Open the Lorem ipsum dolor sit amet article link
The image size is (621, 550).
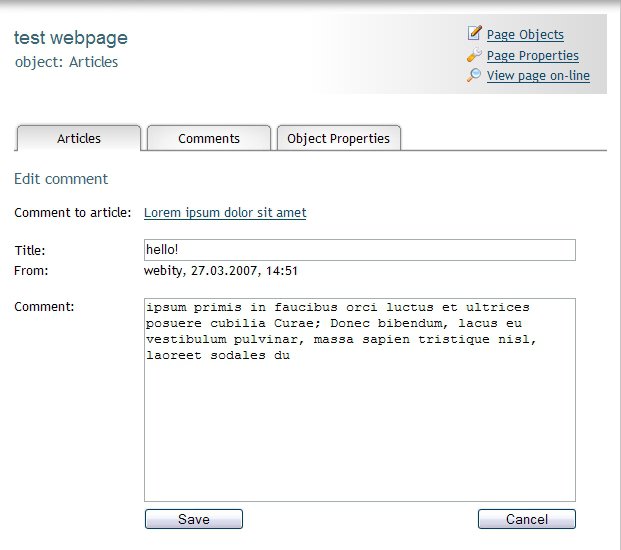pos(225,213)
